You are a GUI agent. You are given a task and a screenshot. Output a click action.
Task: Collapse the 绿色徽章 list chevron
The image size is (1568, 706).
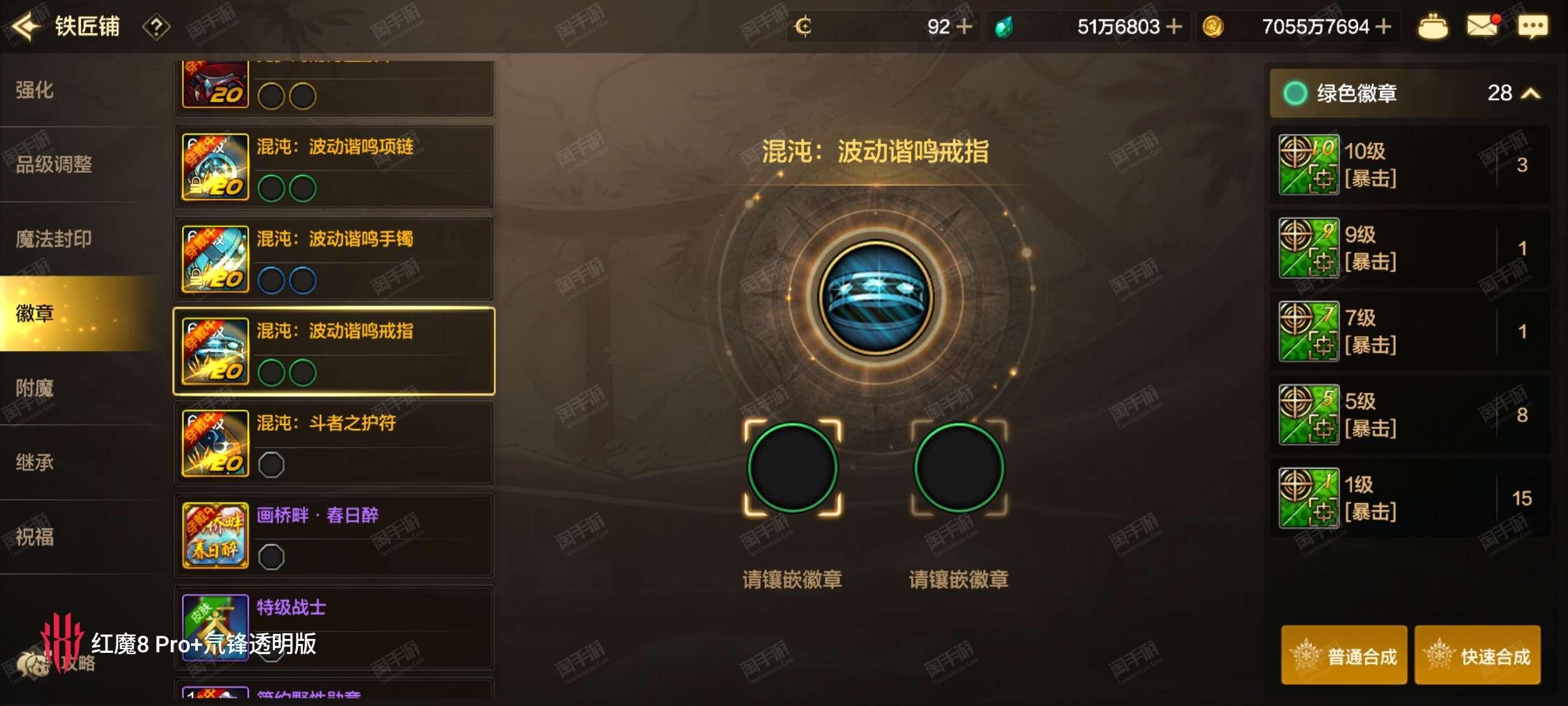[1531, 94]
